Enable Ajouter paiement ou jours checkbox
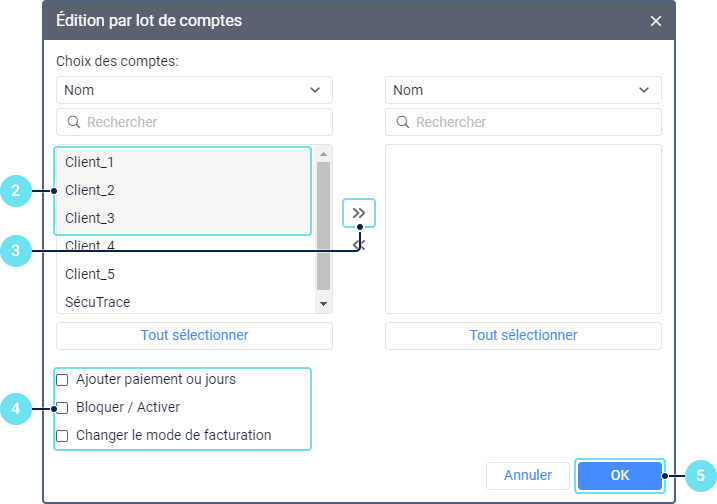Screen dimensions: 717x504 tap(62, 380)
